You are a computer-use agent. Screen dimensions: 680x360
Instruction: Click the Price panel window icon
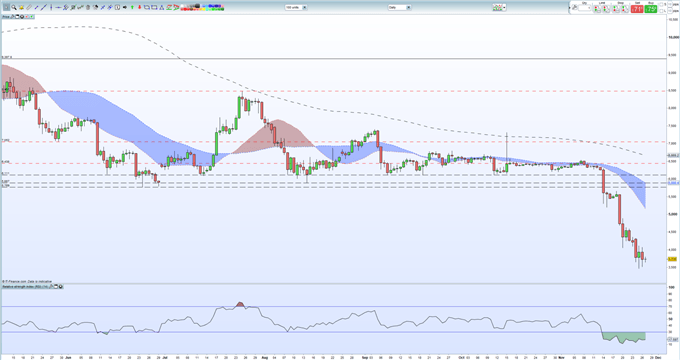[x=17, y=16]
